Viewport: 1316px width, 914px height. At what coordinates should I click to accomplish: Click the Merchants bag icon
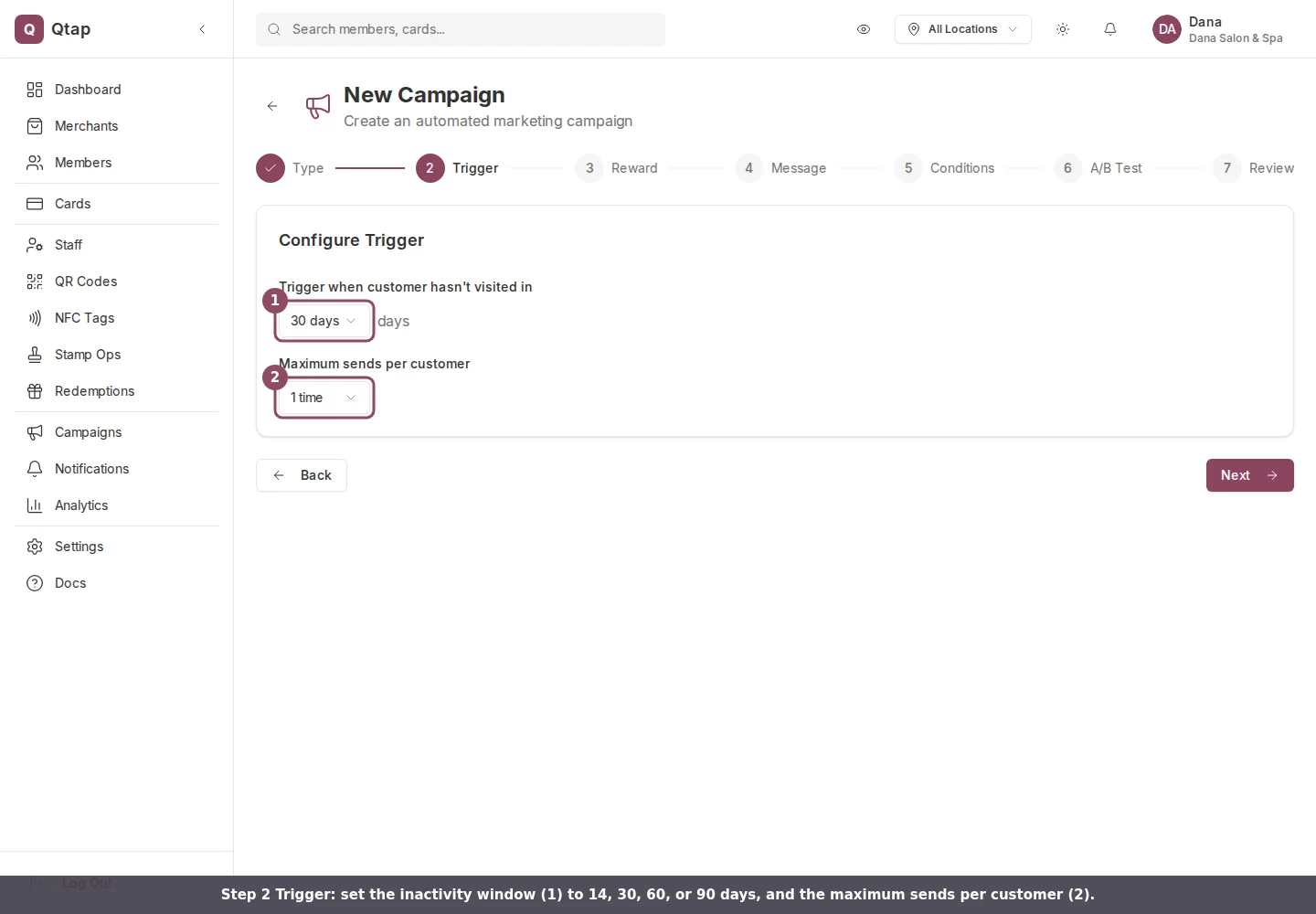35,126
